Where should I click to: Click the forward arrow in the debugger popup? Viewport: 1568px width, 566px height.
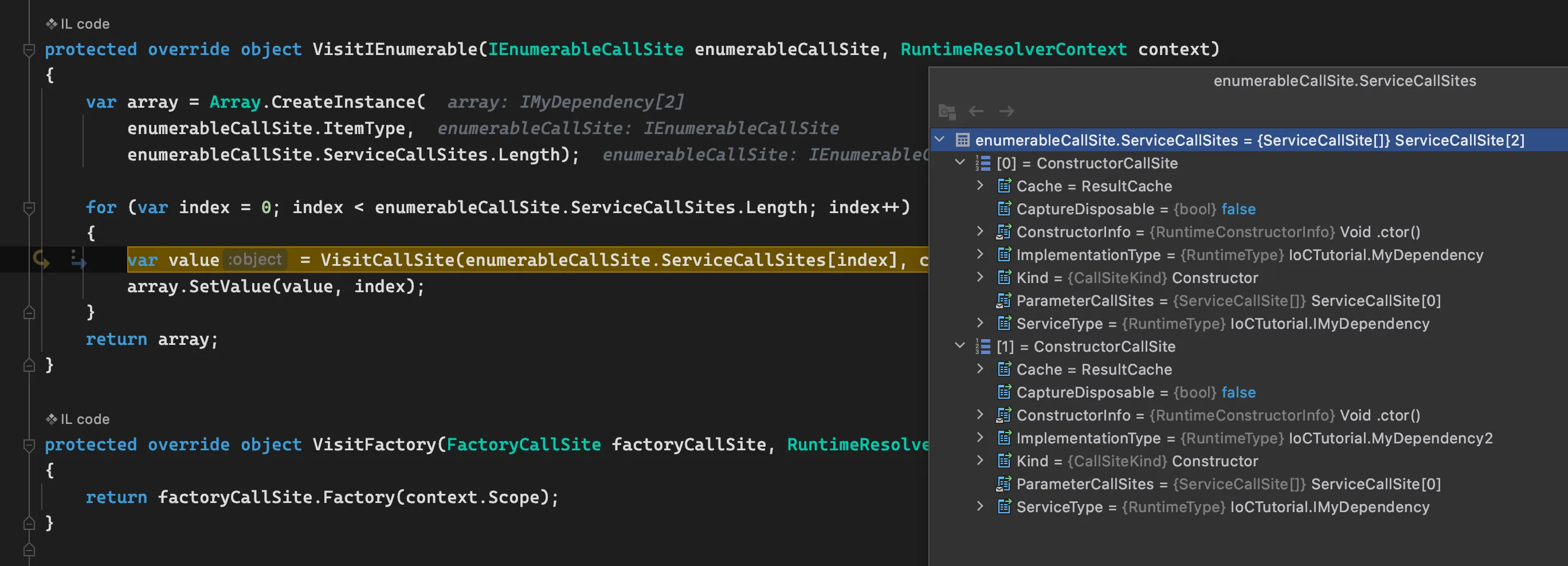1007,111
